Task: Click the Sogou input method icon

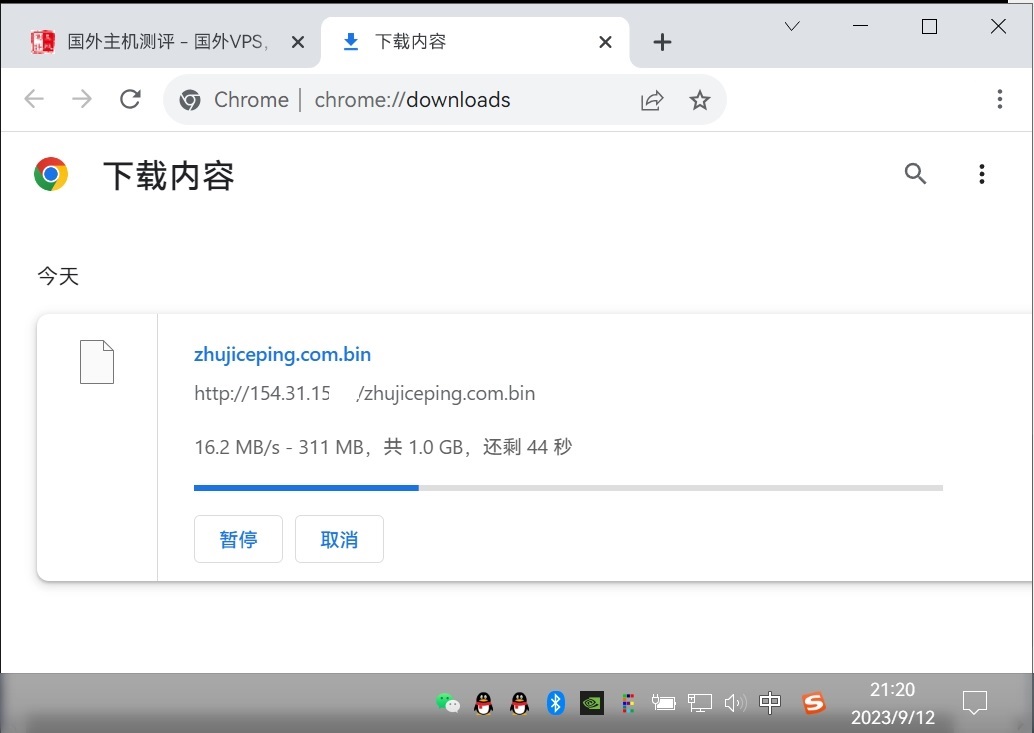Action: point(814,703)
